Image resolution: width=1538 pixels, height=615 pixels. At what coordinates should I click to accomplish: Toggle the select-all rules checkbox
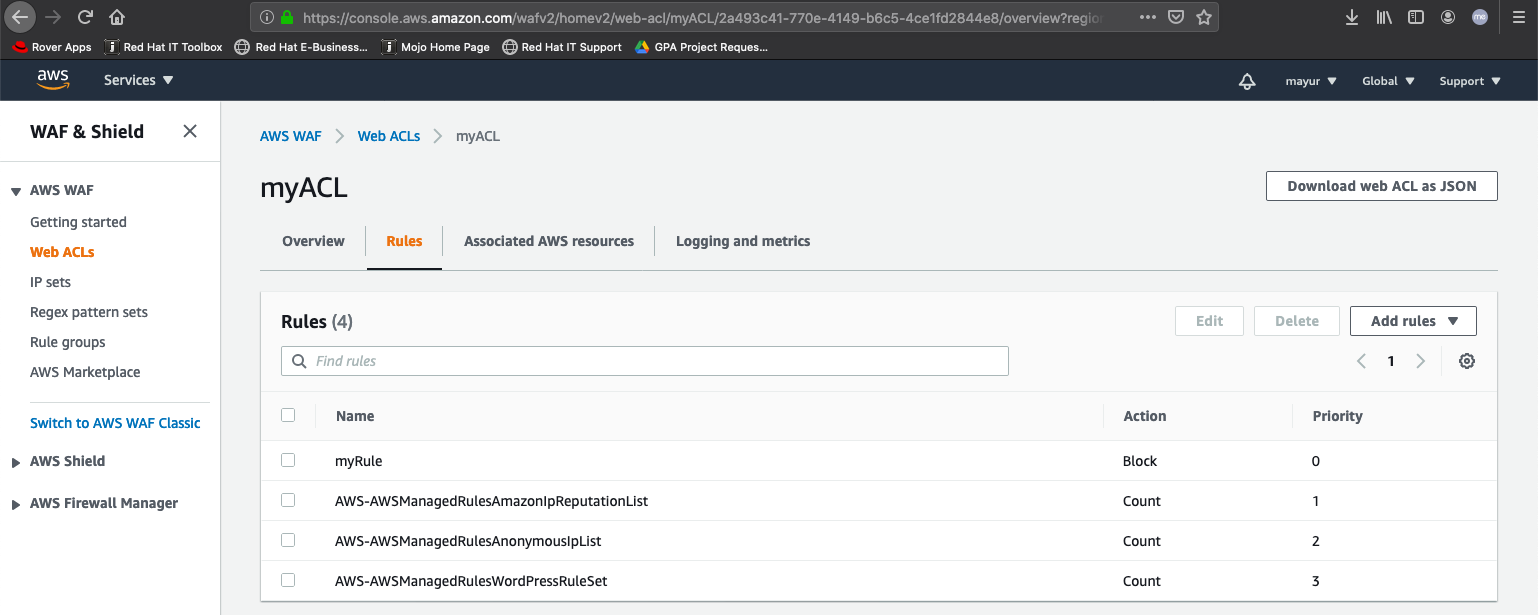(x=288, y=415)
